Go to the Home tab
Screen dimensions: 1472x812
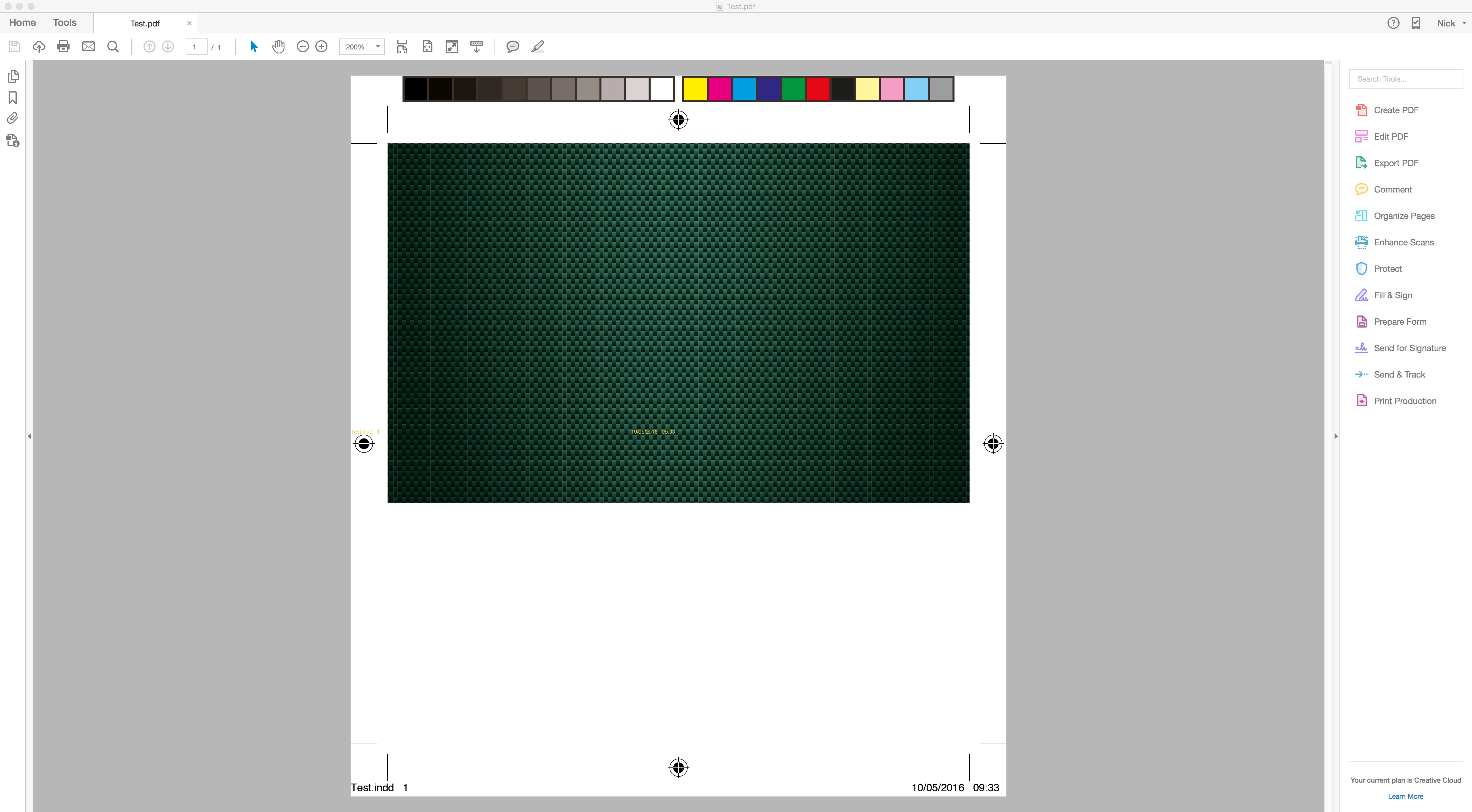[22, 23]
